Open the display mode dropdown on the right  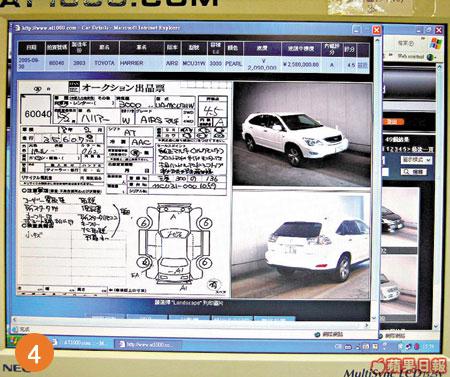tap(416, 160)
